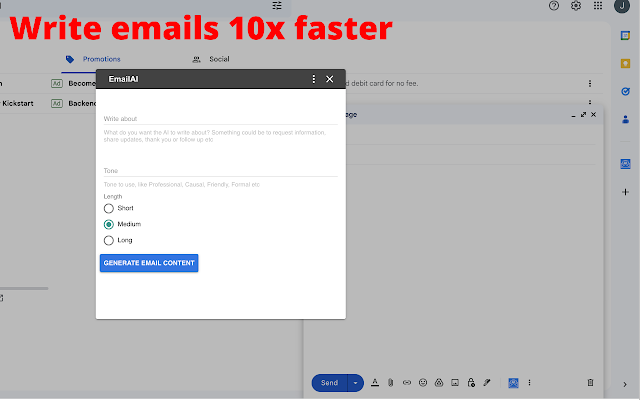Switch to the Promotions tab

tap(93, 59)
